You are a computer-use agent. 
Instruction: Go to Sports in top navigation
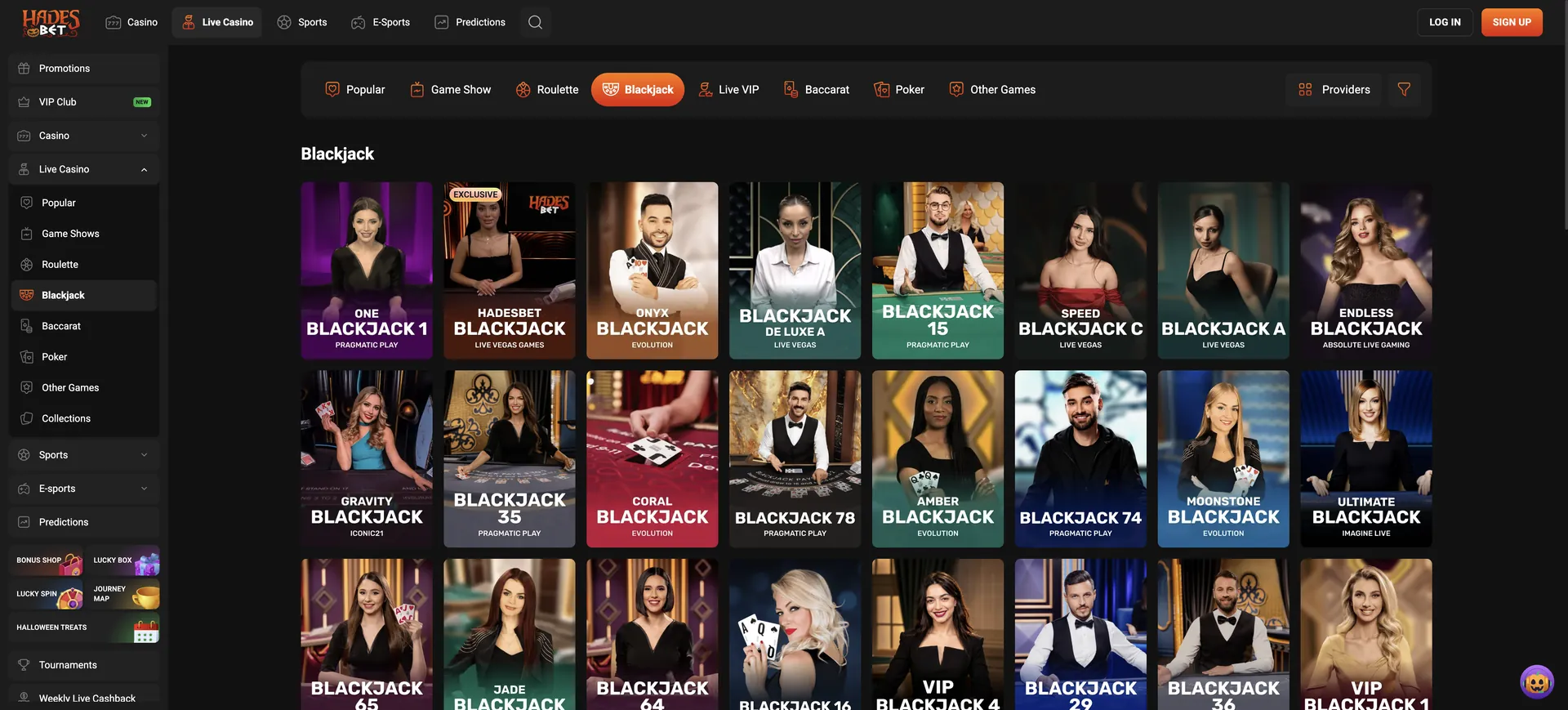(302, 22)
